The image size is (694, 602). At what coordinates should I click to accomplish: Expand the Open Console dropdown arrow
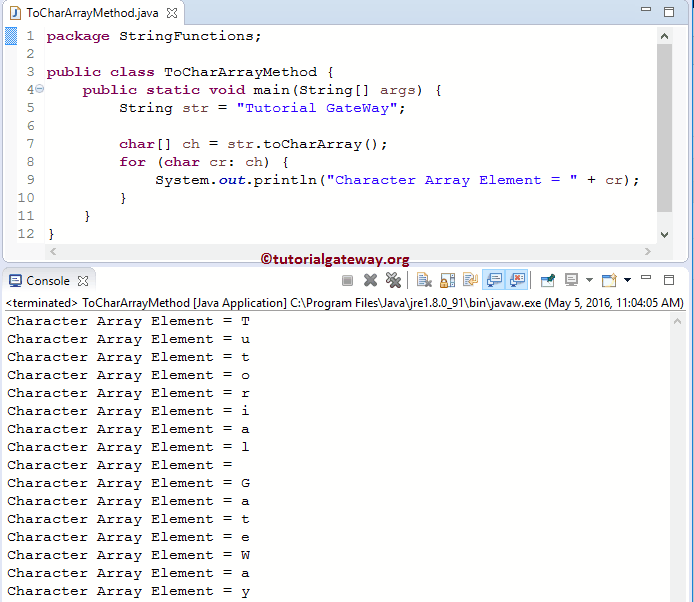click(x=626, y=281)
